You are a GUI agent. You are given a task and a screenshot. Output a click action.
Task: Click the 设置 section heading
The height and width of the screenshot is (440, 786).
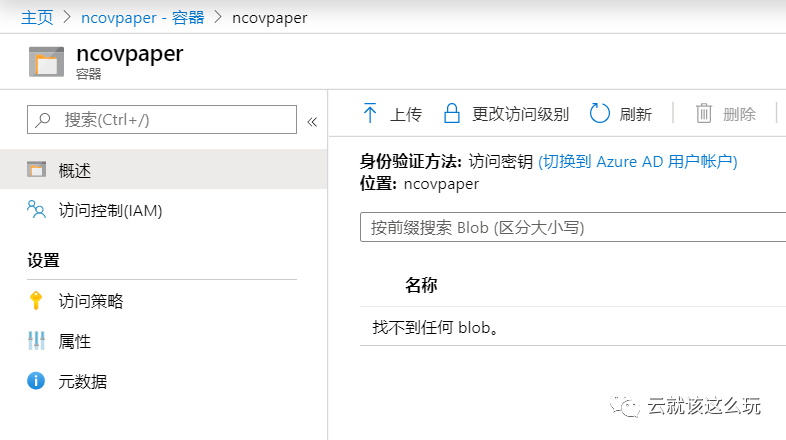(x=44, y=261)
